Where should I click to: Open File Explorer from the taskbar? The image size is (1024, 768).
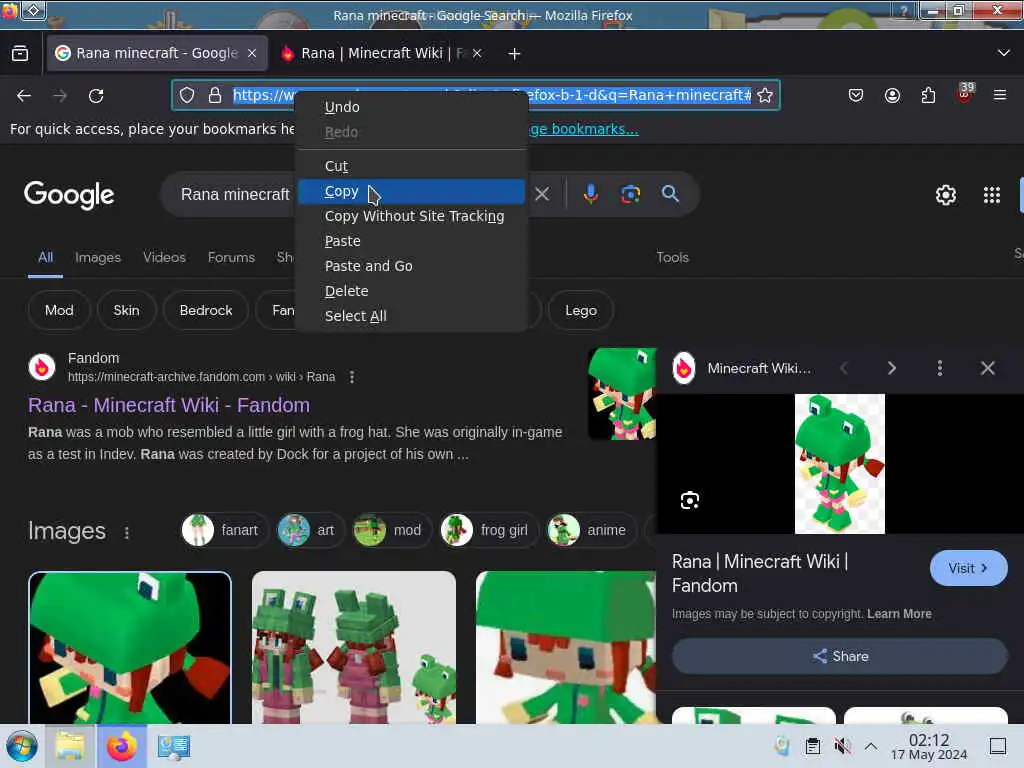[70, 746]
